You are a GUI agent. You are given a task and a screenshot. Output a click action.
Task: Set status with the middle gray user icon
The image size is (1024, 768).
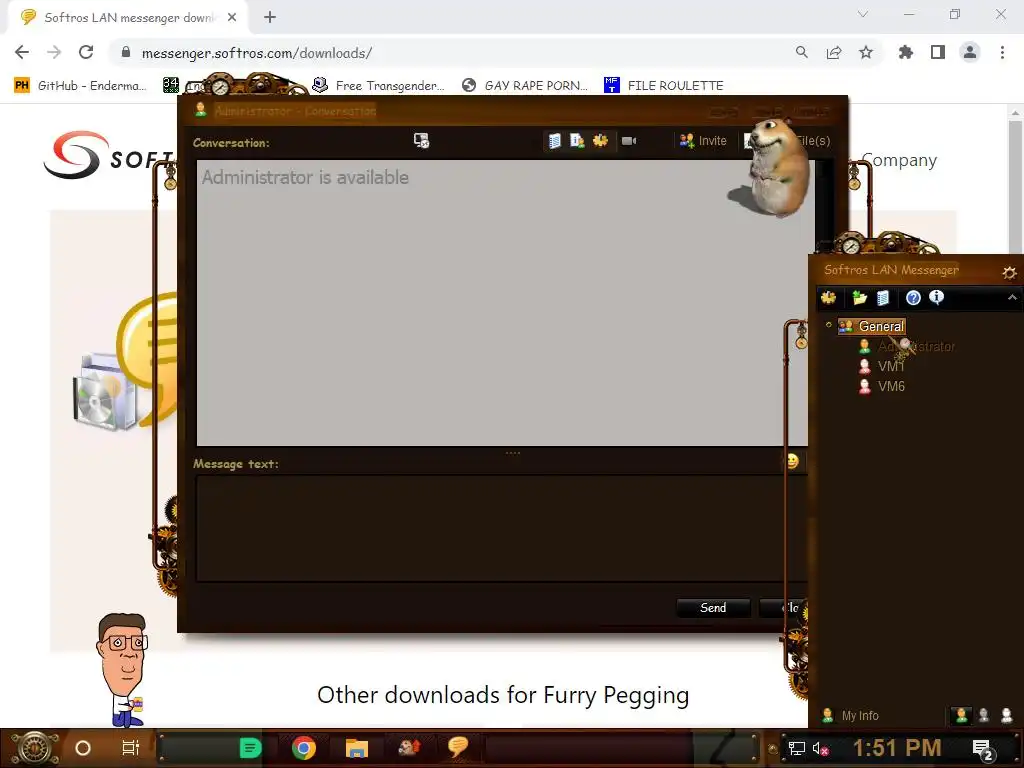point(984,716)
